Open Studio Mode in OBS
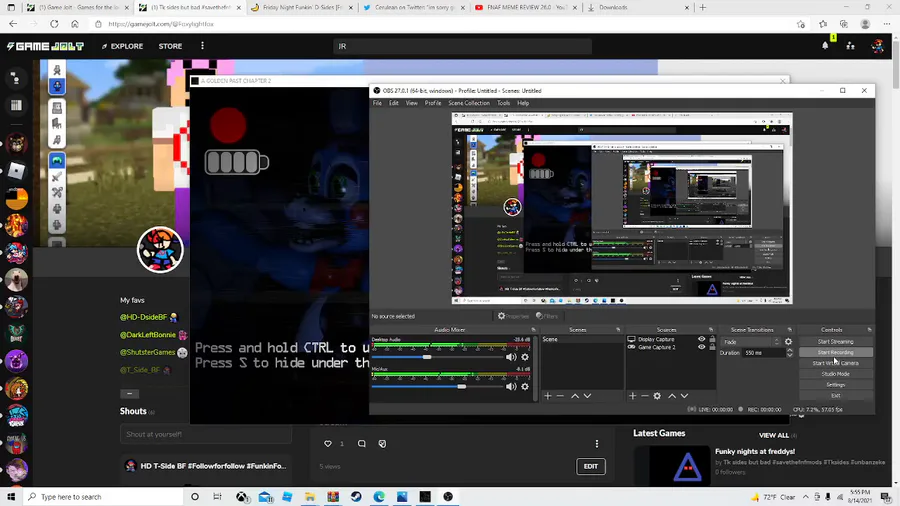This screenshot has height=506, width=900. click(x=835, y=374)
